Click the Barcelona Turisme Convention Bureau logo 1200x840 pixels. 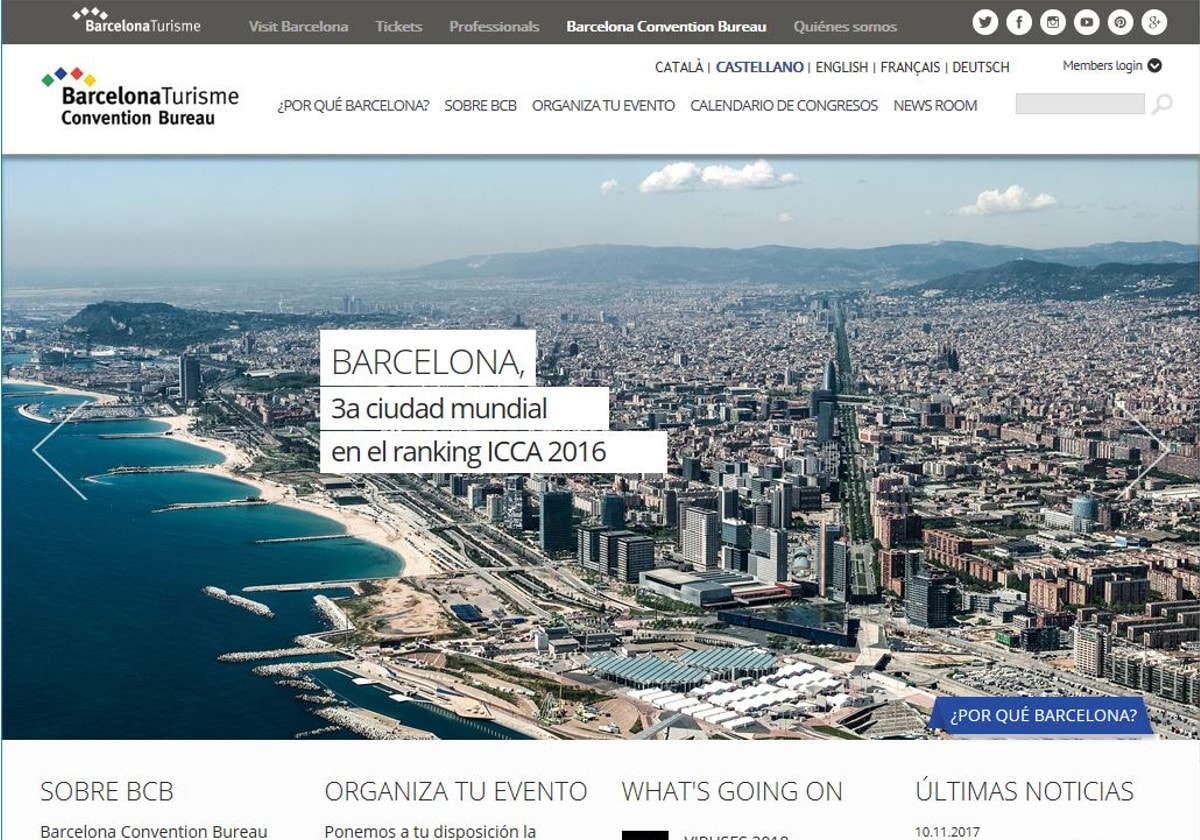140,97
